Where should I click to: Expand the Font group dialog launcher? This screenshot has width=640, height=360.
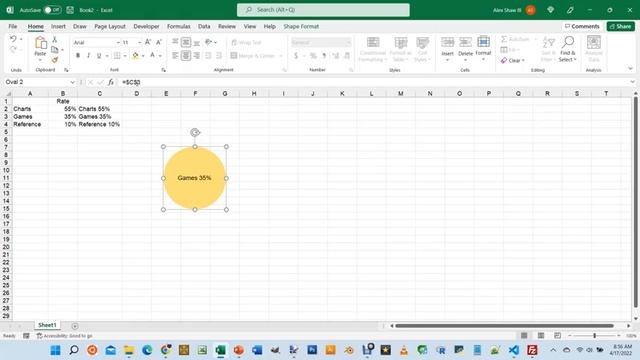click(x=163, y=70)
